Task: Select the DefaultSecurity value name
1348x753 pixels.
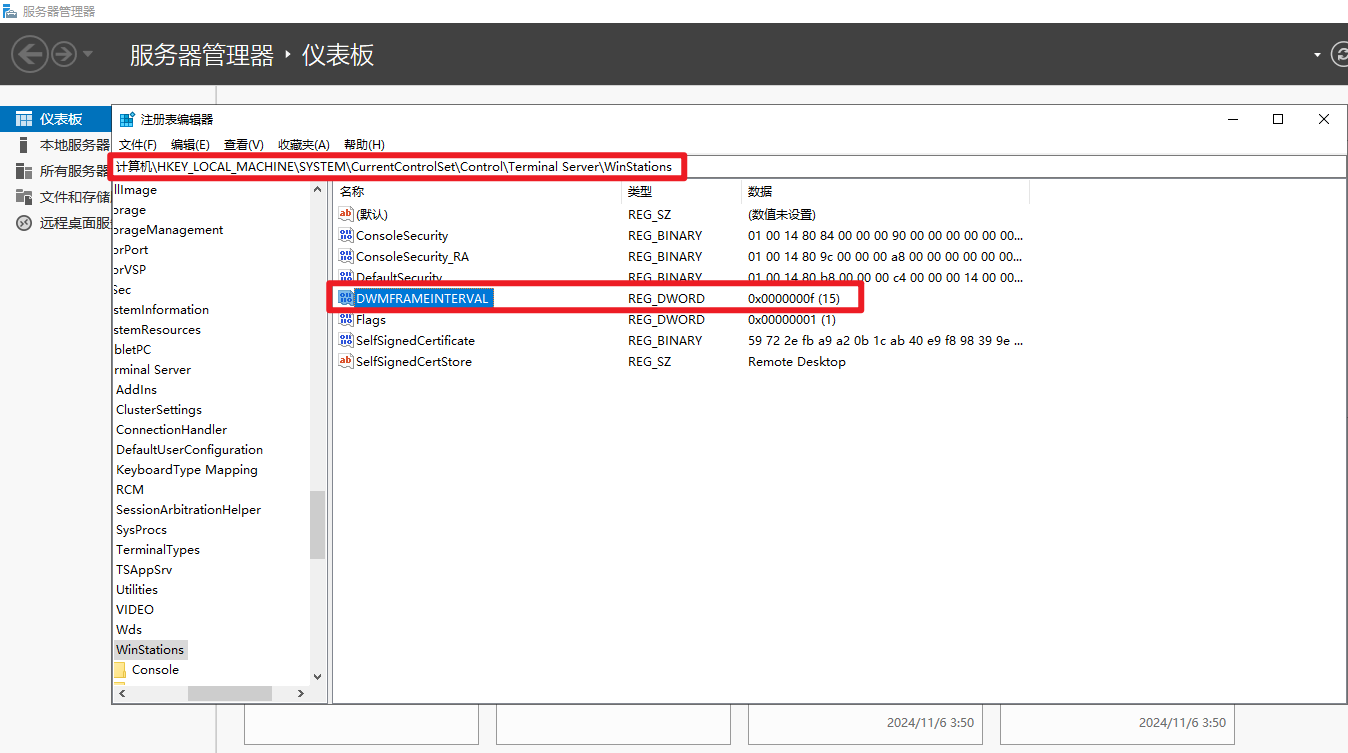Action: click(x=399, y=277)
